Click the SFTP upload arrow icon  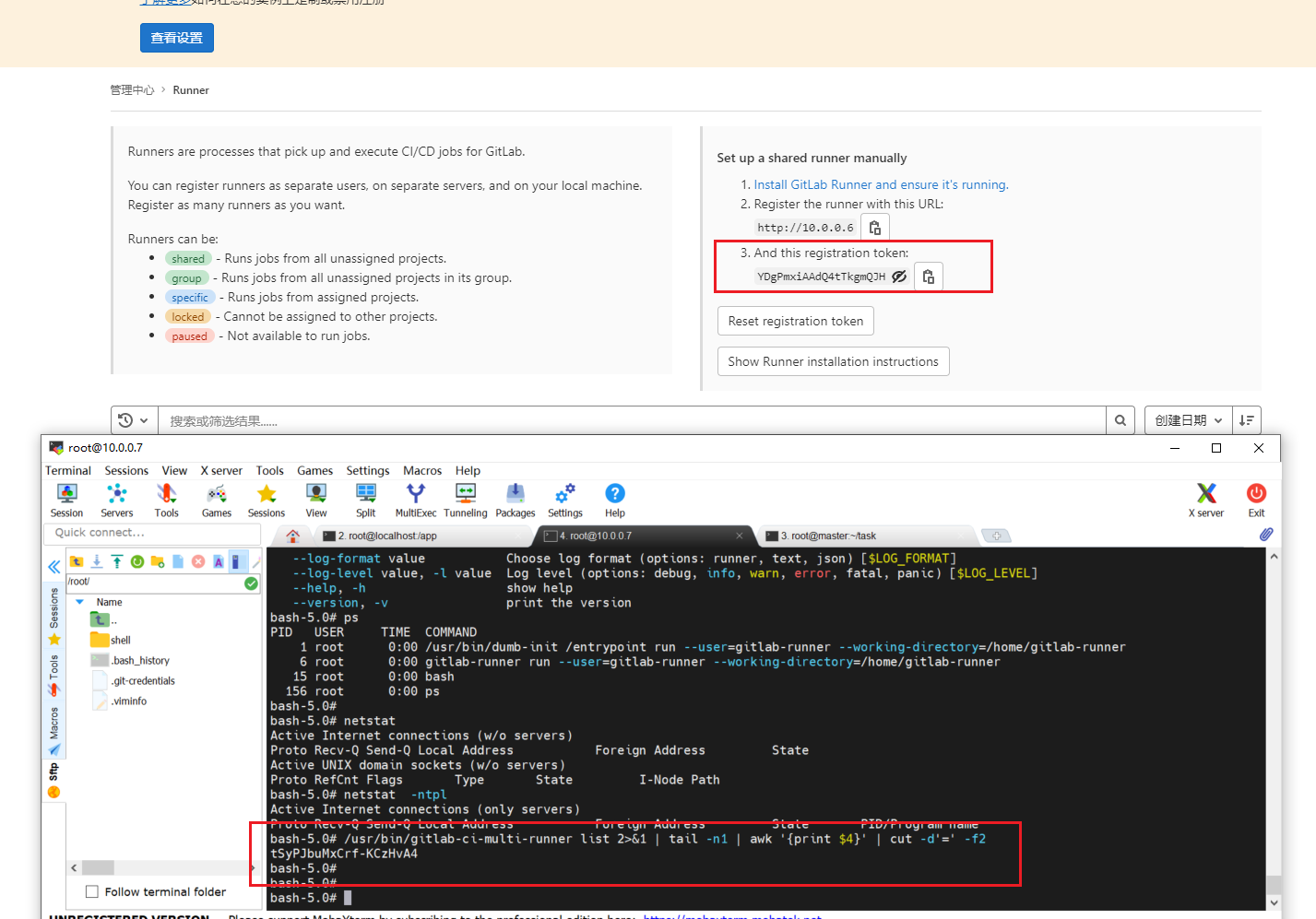[117, 561]
